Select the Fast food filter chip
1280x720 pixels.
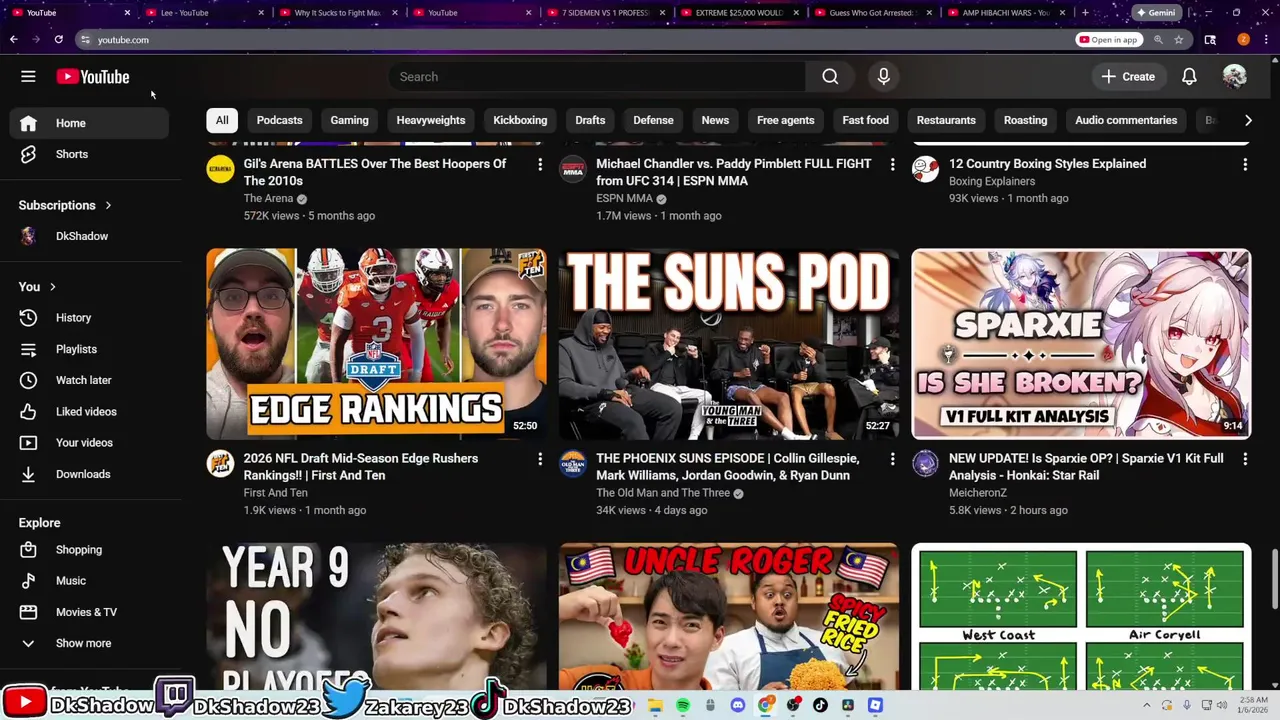click(x=865, y=120)
